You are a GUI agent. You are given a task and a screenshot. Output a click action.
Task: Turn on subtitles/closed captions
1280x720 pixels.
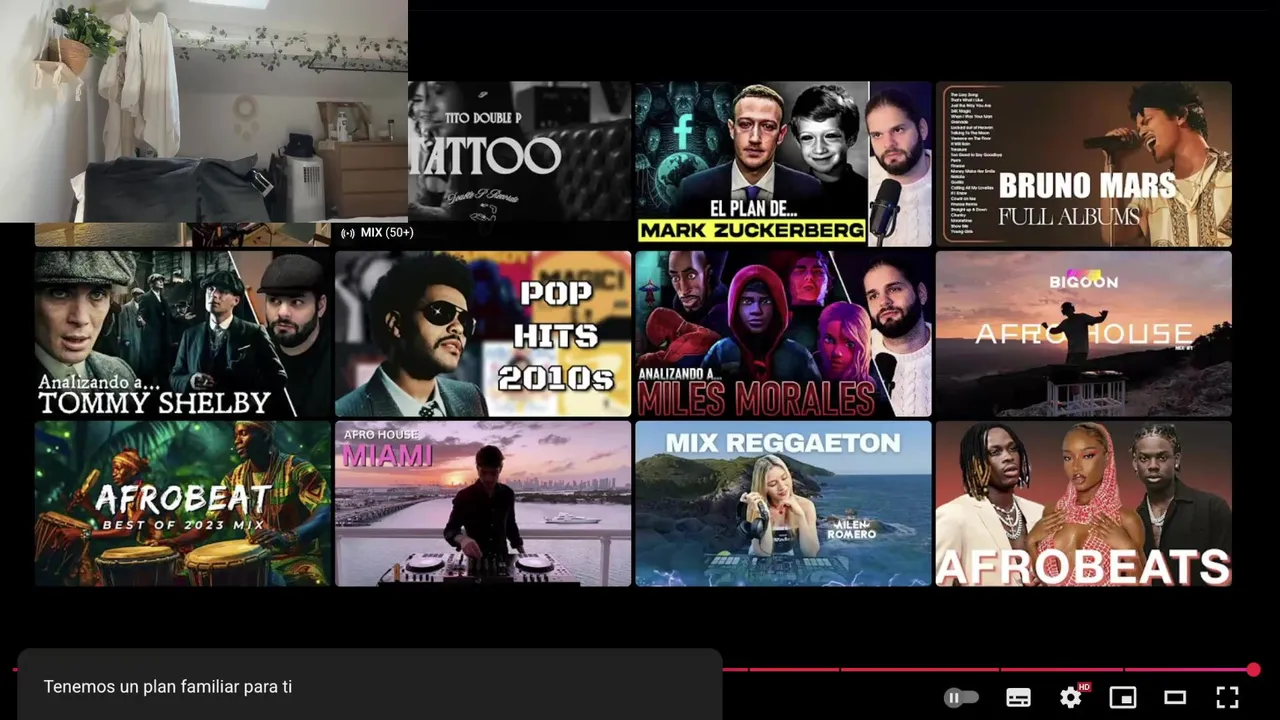[x=1018, y=698]
